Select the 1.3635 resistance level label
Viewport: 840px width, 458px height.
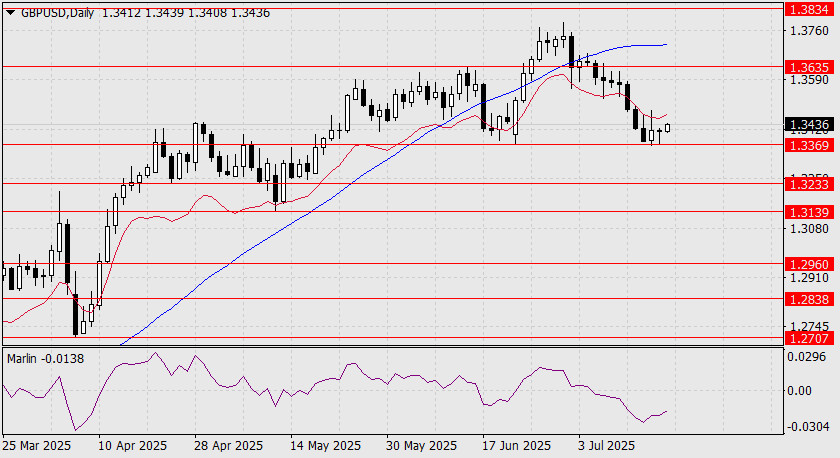coord(809,67)
